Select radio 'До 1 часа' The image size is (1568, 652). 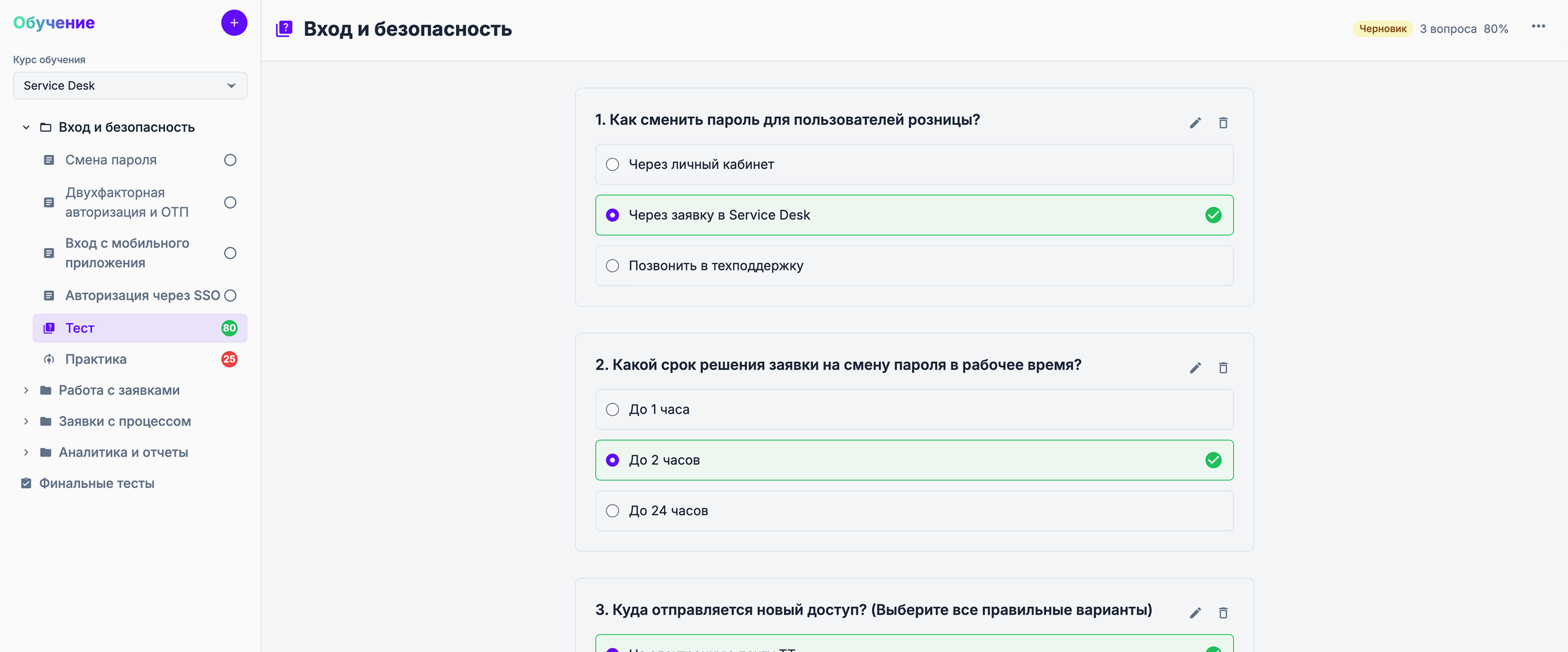pyautogui.click(x=612, y=409)
